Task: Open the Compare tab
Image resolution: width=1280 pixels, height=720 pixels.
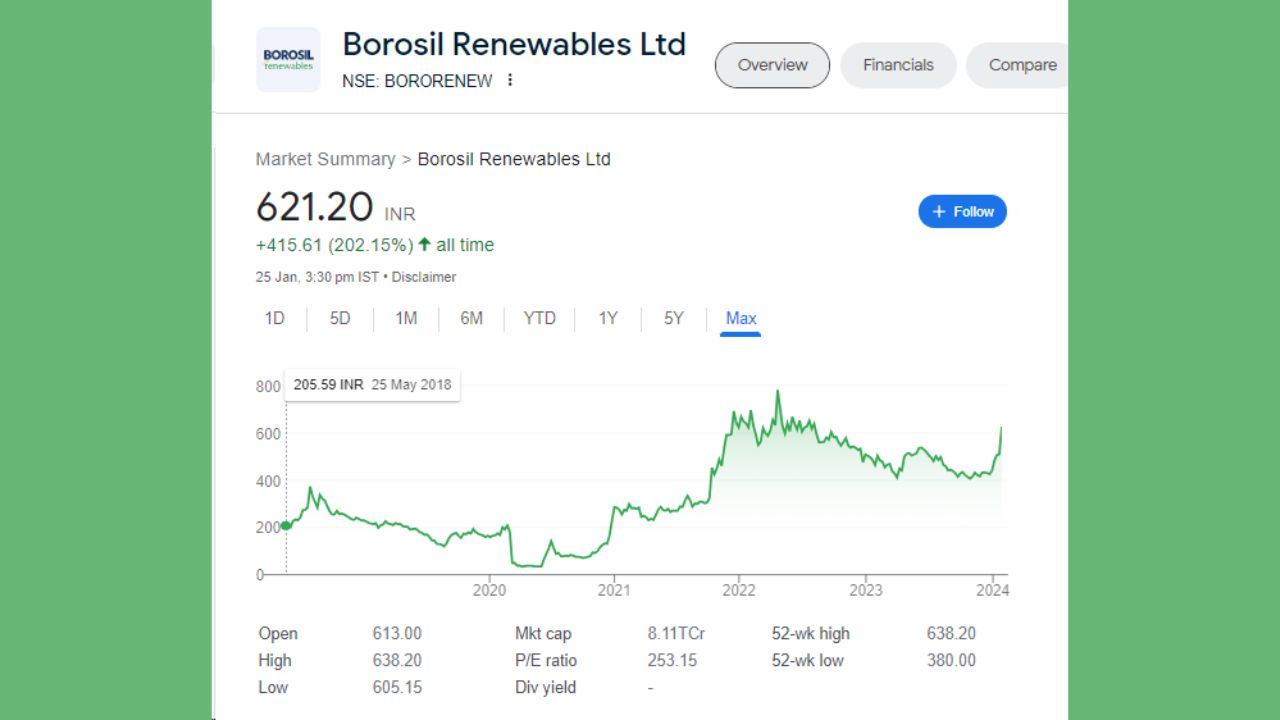Action: 1018,65
